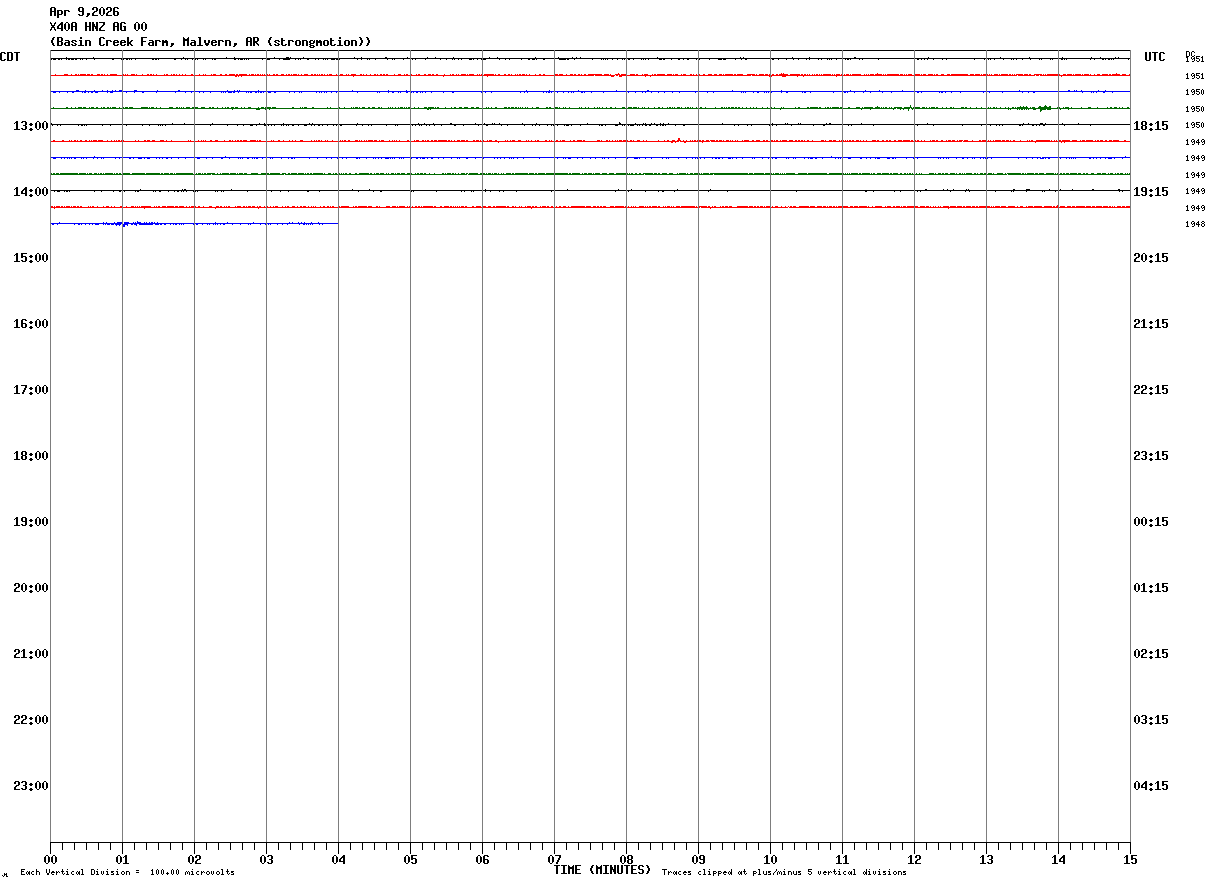Click the 'DC' offset column header
1210x886 pixels.
point(1190,53)
